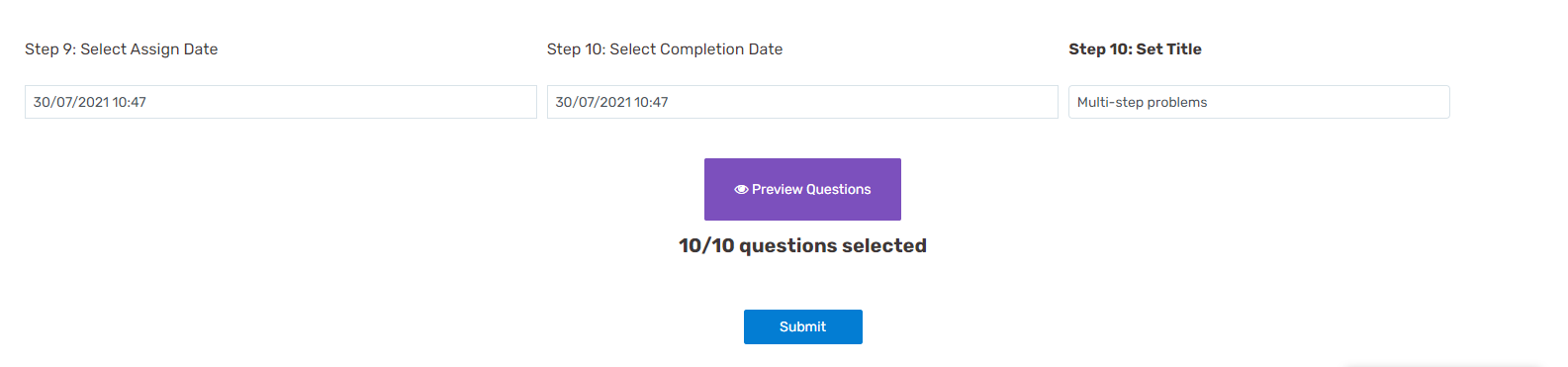Click the 'Step 10: Select Completion Date' label
Screen dimensions: 1568x367
click(x=665, y=49)
